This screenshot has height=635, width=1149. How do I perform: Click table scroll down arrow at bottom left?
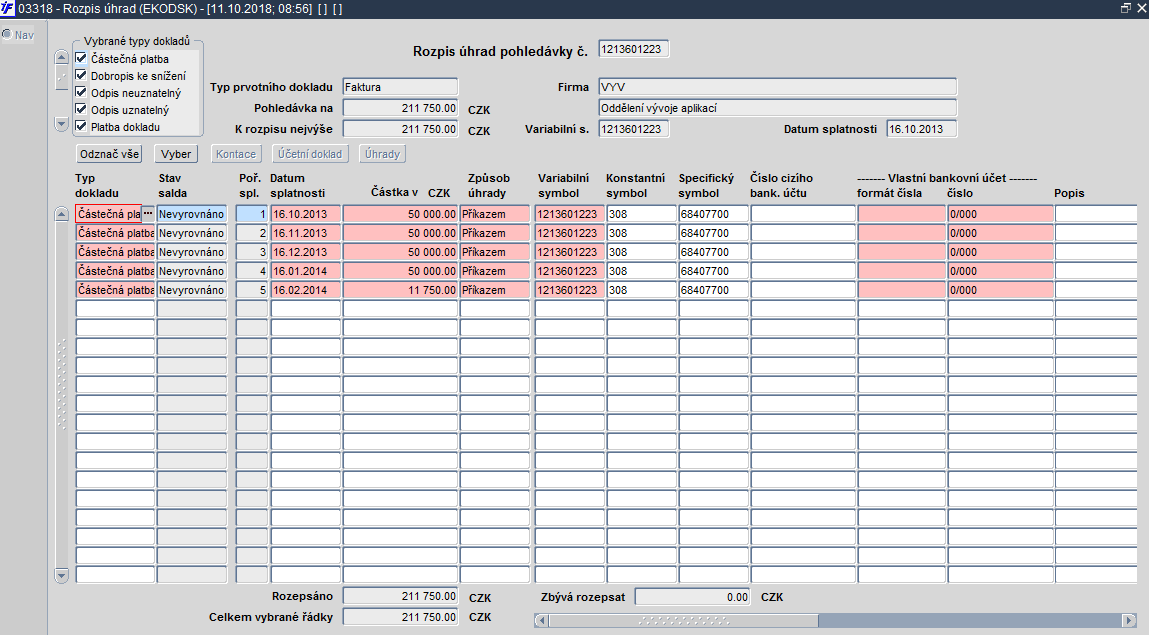[62, 576]
